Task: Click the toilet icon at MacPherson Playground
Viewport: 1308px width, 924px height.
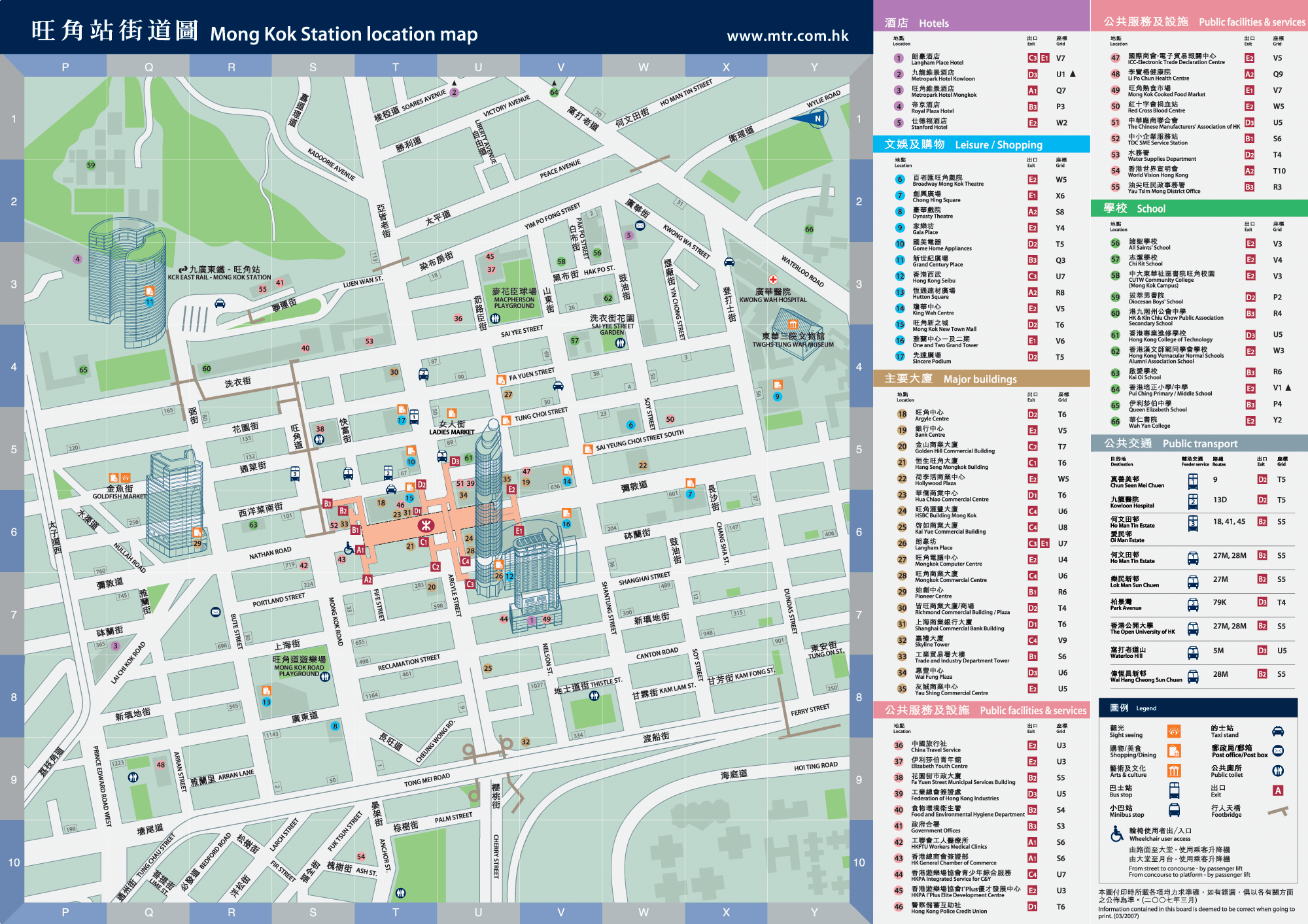Action: point(495,318)
